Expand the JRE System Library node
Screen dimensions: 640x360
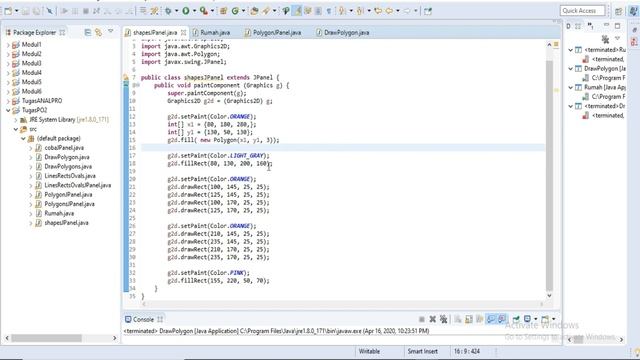point(16,120)
